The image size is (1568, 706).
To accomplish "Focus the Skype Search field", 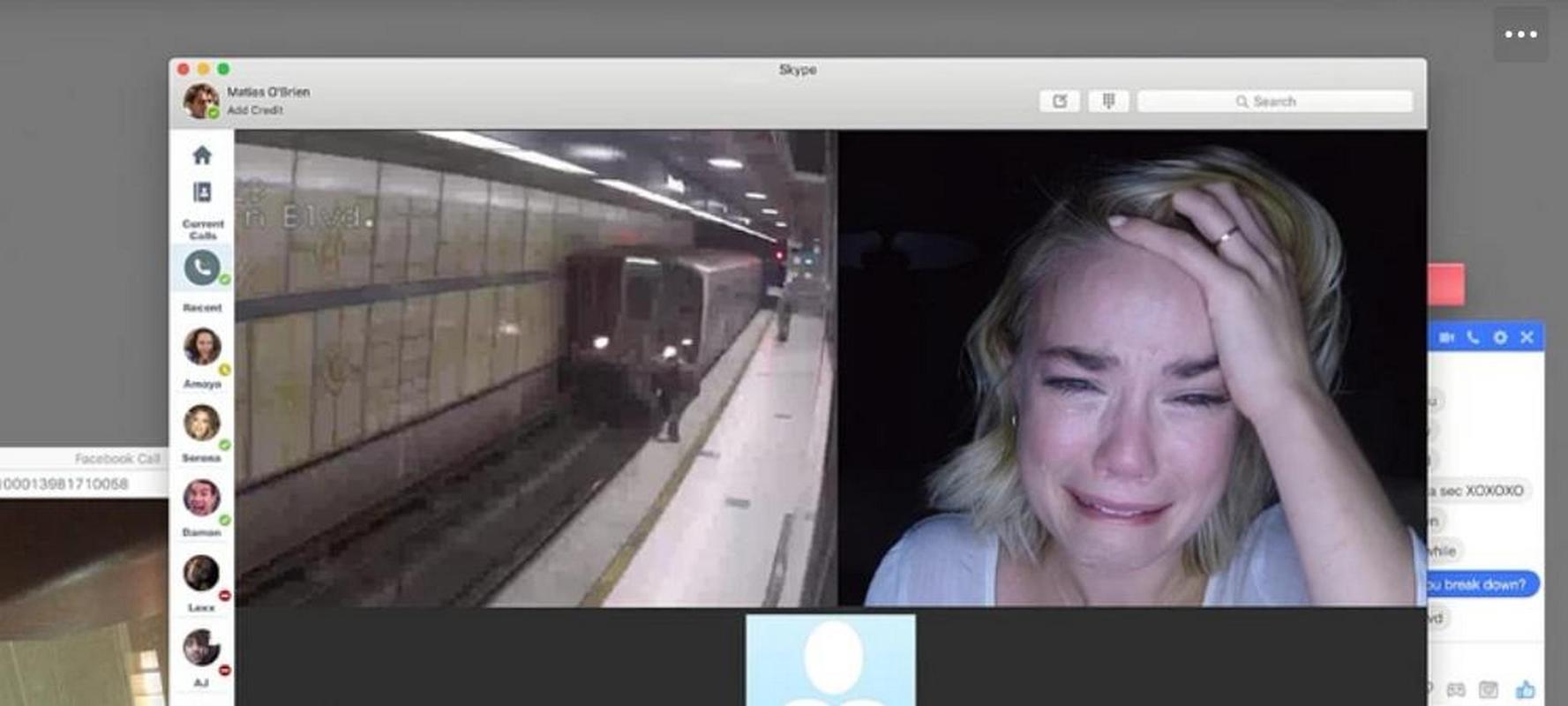I will click(x=1275, y=101).
